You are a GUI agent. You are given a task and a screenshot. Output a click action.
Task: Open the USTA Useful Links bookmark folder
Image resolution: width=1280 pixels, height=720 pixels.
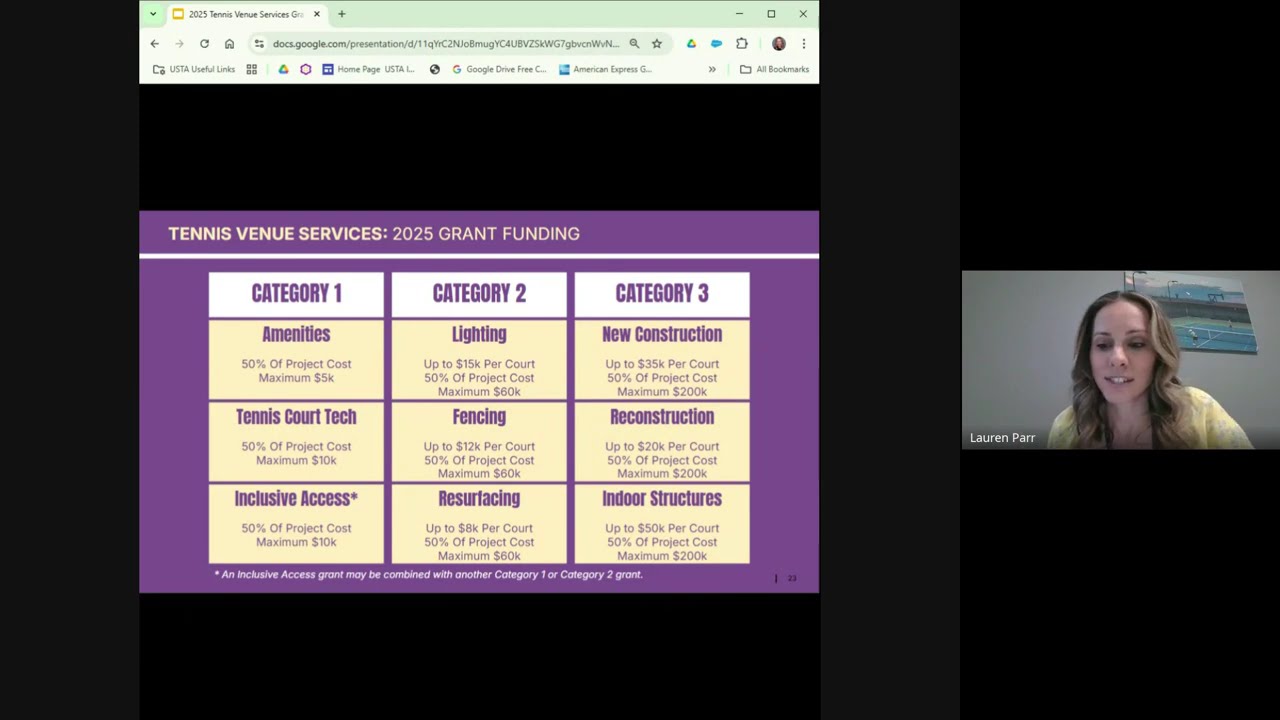tap(194, 69)
